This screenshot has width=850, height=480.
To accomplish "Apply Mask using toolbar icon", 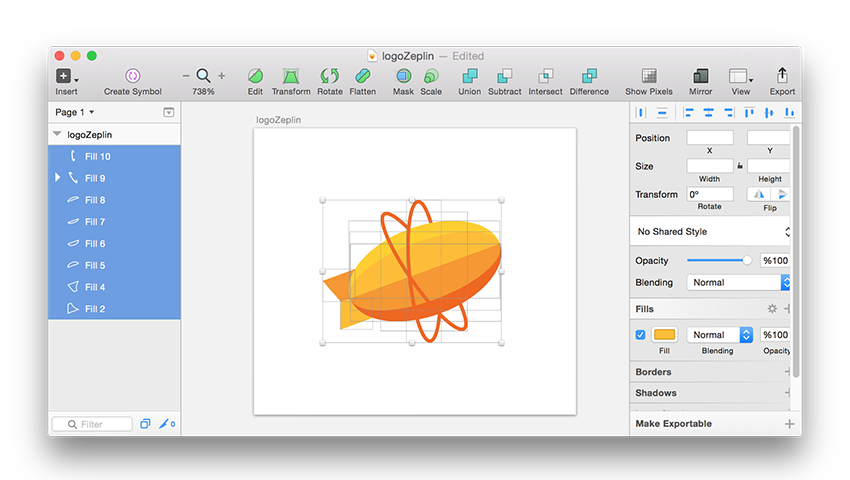I will click(x=403, y=76).
